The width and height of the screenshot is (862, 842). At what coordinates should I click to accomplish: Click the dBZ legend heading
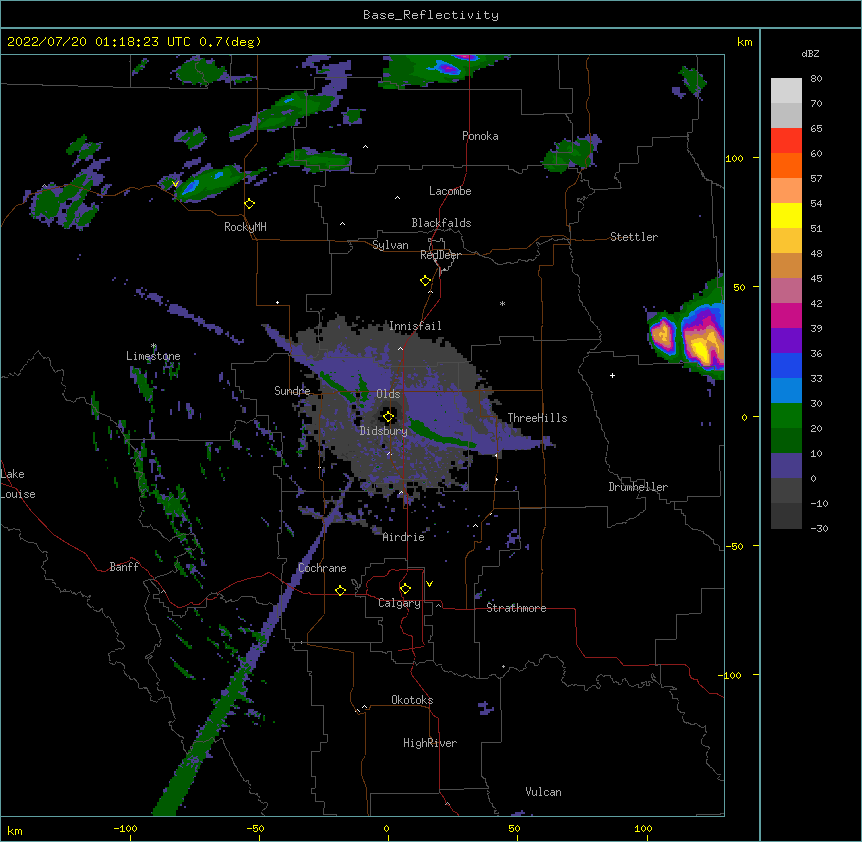810,54
